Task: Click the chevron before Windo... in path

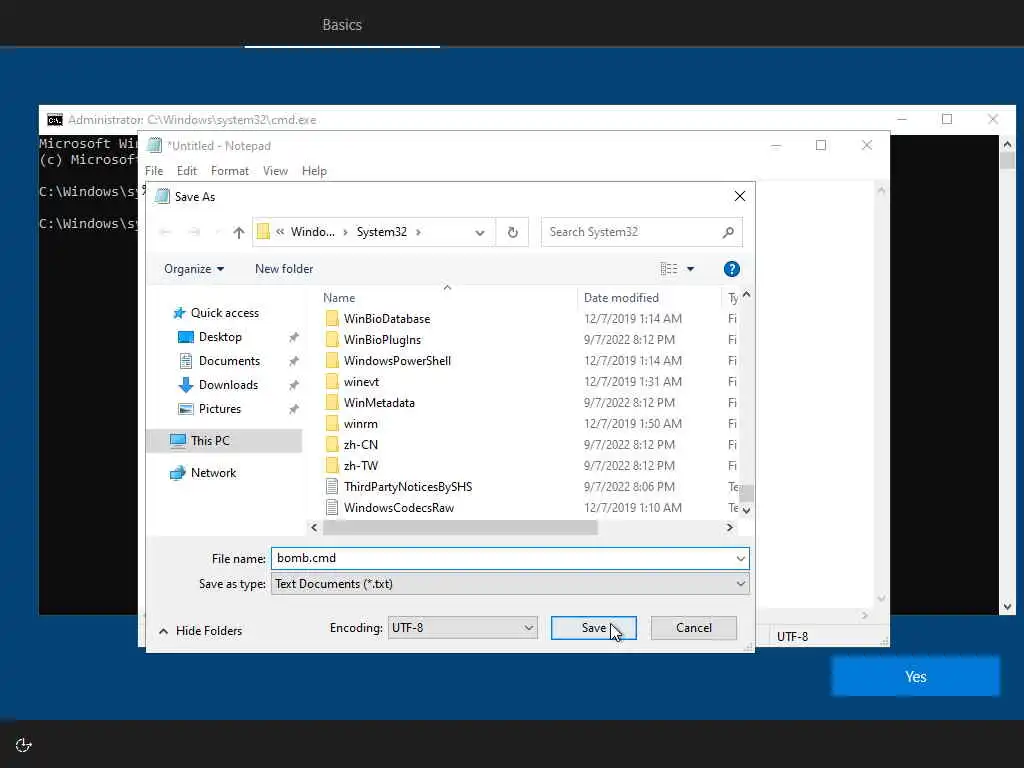Action: click(x=280, y=232)
